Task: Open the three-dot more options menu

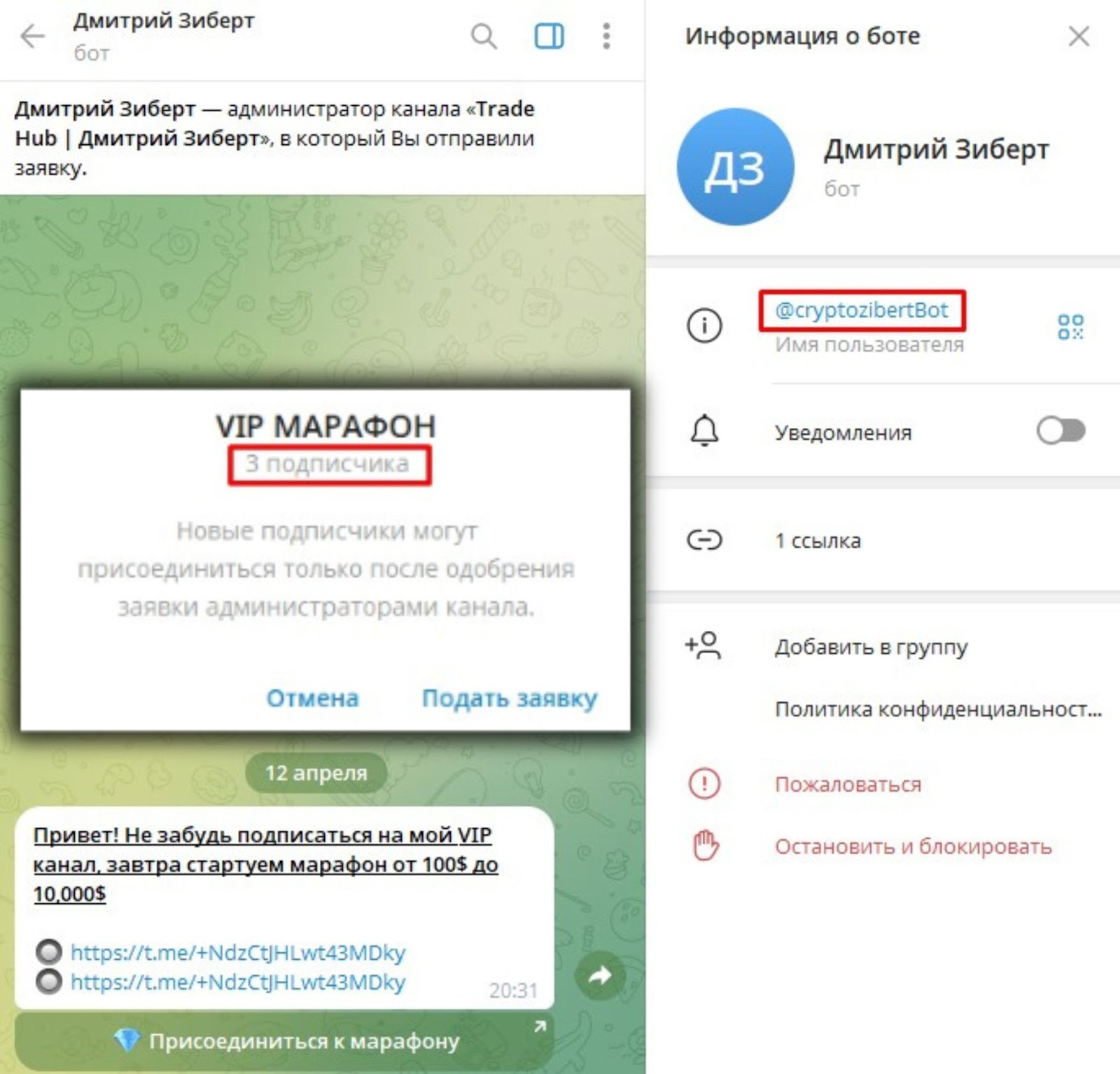Action: [x=606, y=36]
